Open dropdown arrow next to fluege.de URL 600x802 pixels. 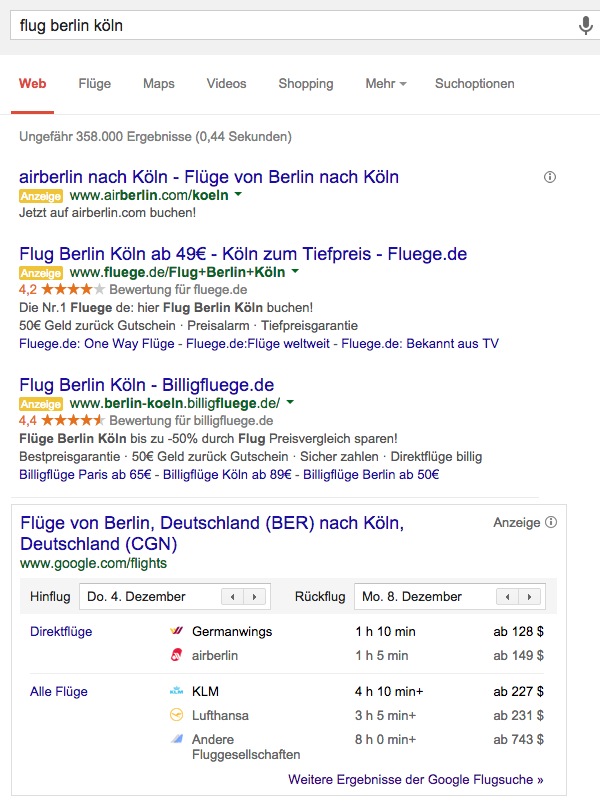(x=295, y=272)
